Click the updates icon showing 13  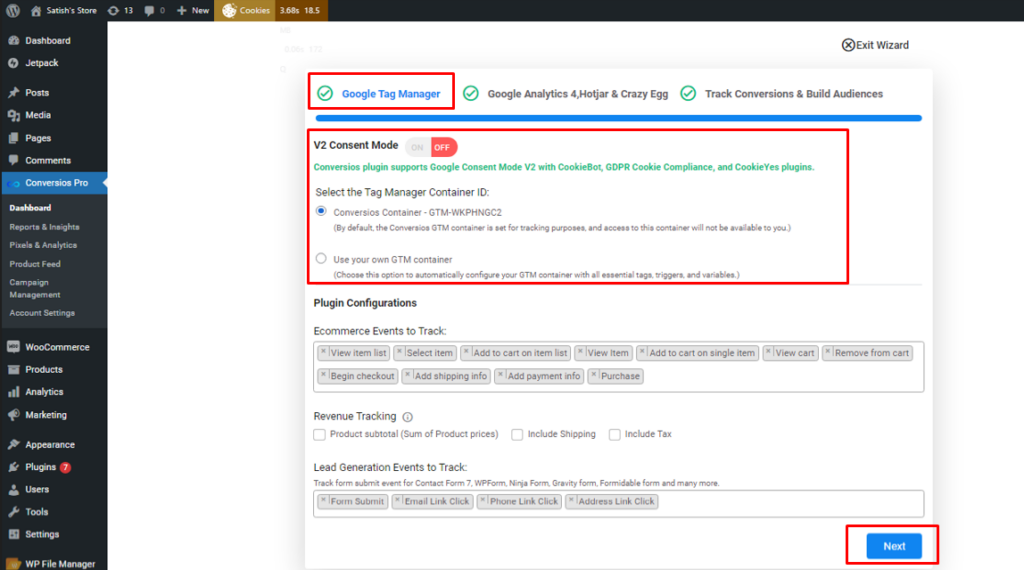coord(113,10)
